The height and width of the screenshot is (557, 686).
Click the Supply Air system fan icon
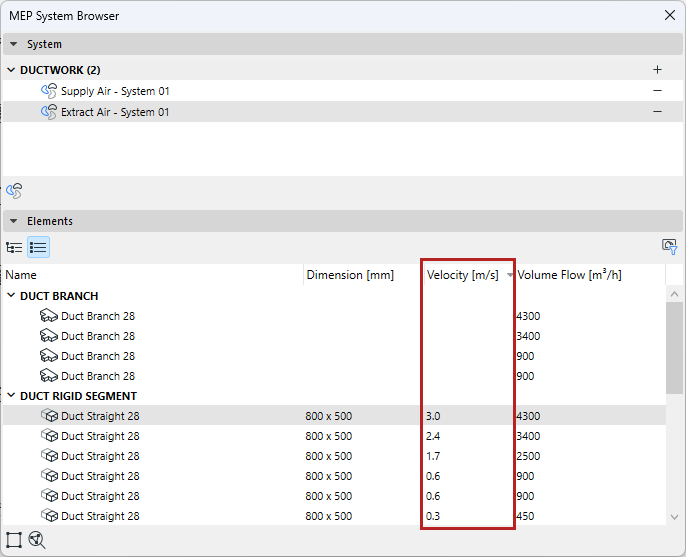[49, 91]
